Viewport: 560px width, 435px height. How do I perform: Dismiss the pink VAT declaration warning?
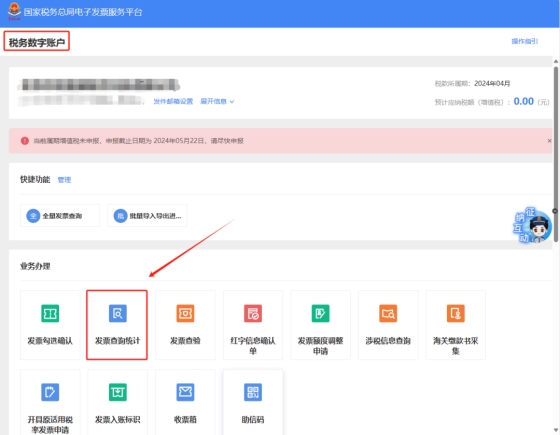coord(549,141)
